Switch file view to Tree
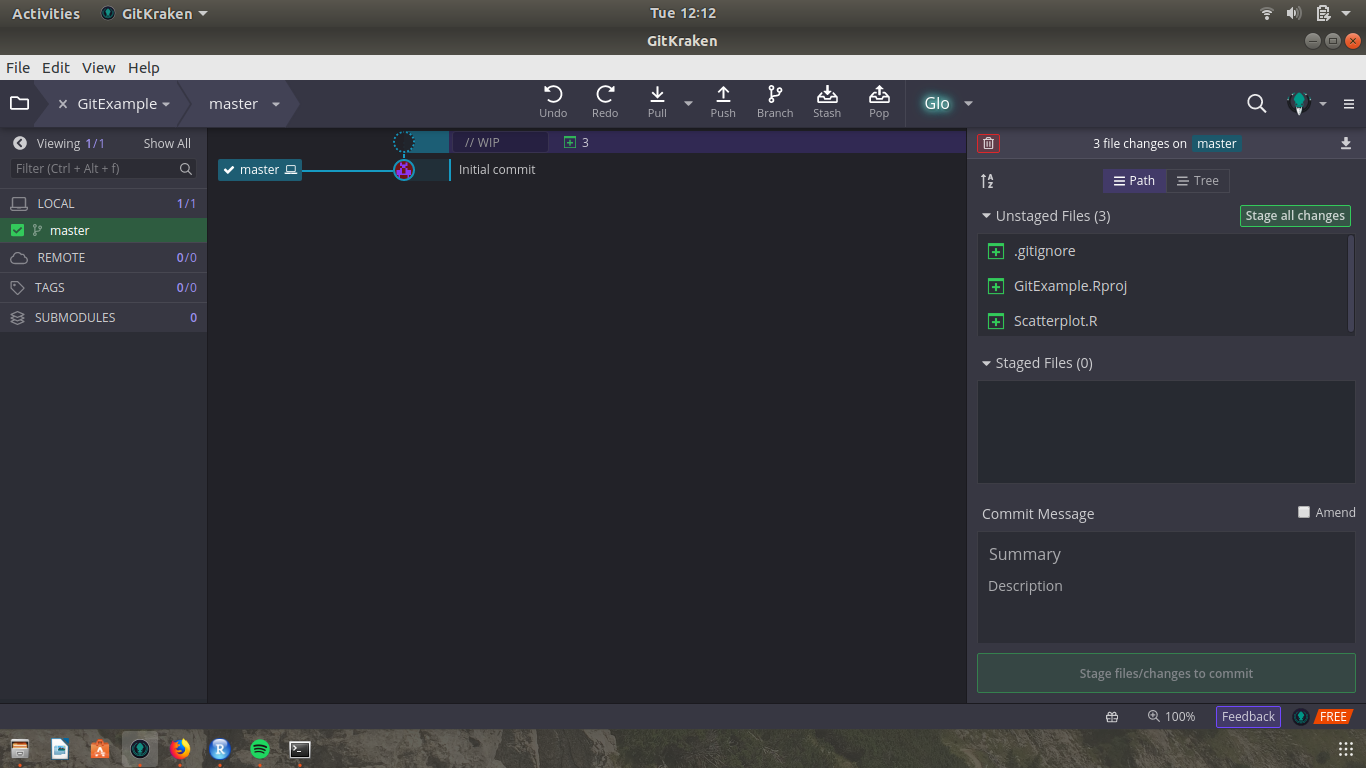Screen dimensions: 1366x768 1197,181
